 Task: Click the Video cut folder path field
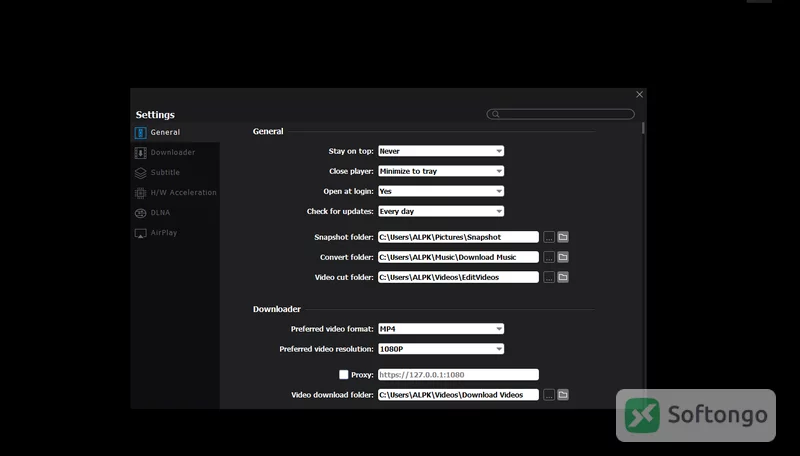(458, 277)
